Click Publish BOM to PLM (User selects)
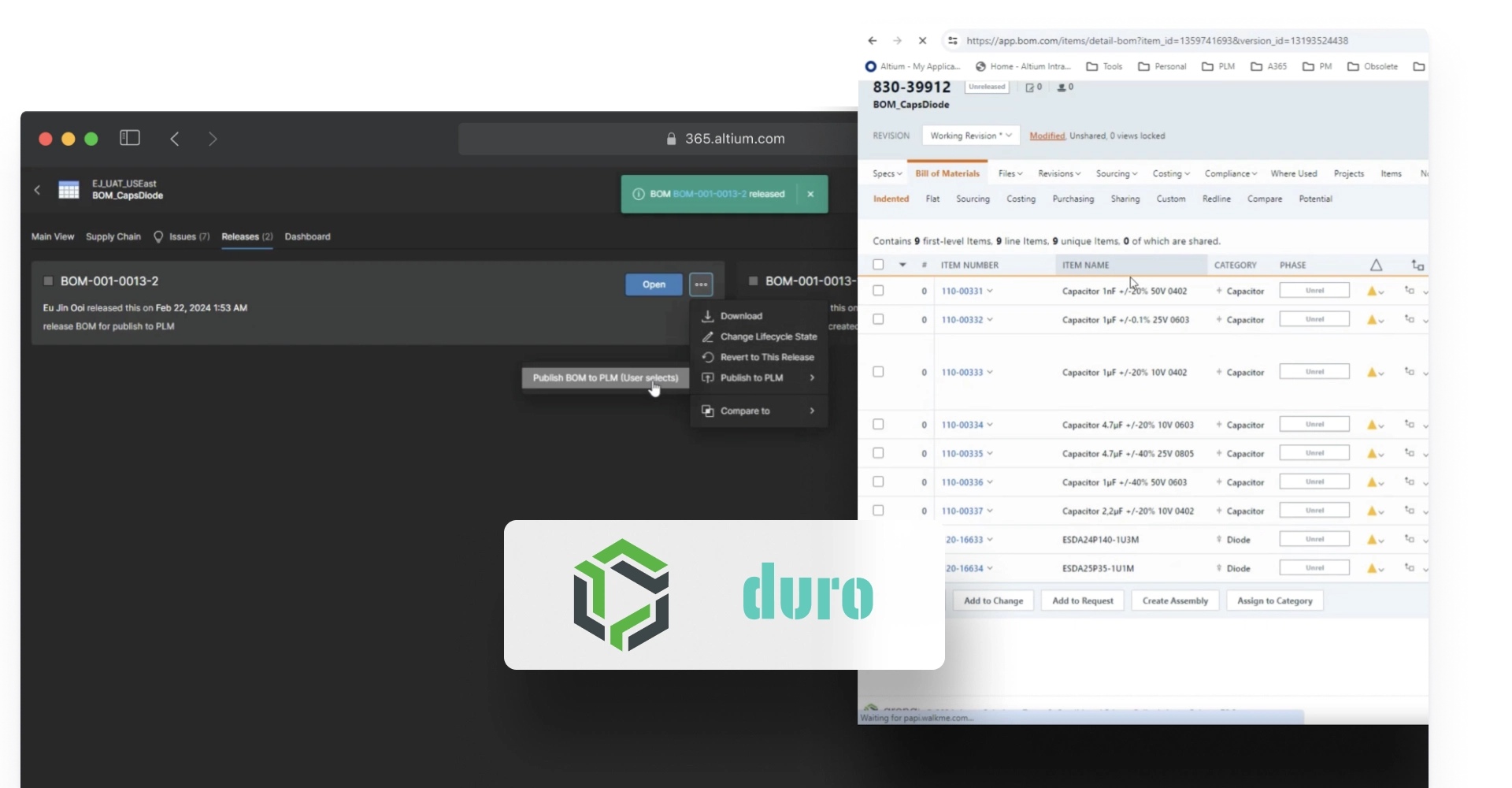 [x=605, y=377]
